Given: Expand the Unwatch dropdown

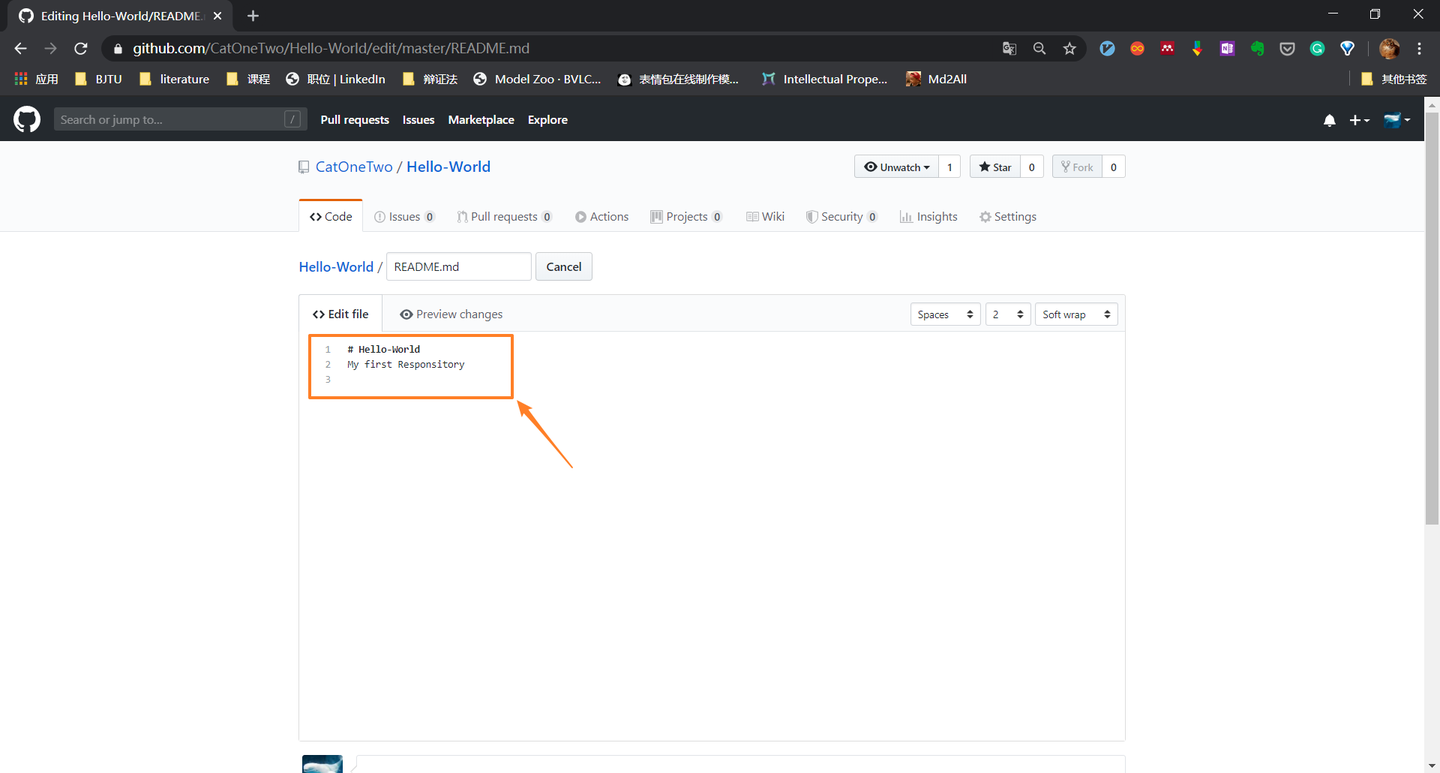Looking at the screenshot, I should tap(896, 166).
